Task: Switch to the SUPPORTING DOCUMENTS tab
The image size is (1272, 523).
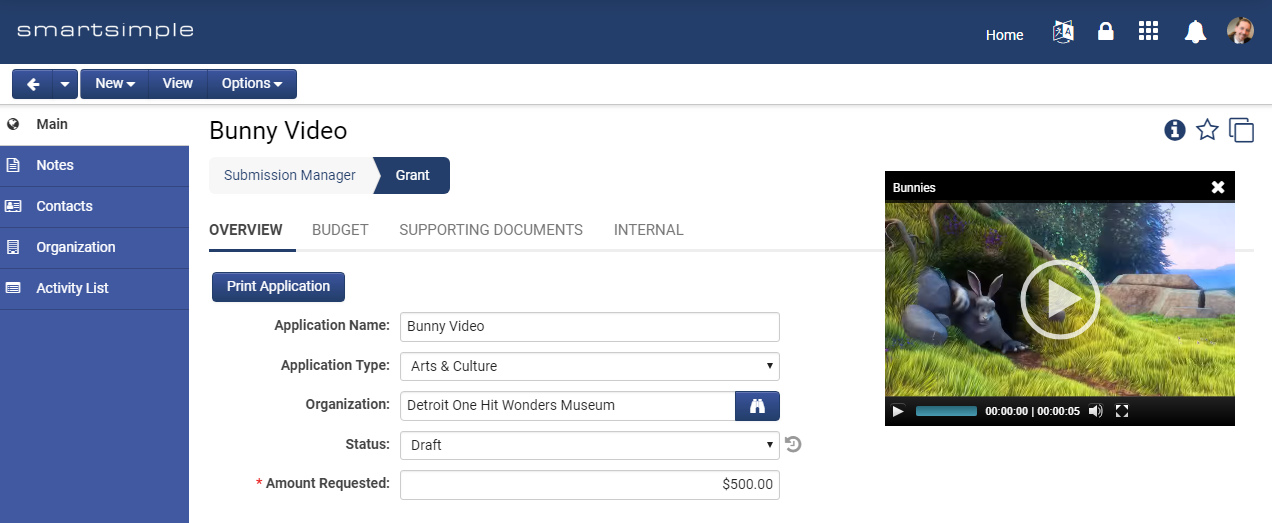Action: point(491,230)
